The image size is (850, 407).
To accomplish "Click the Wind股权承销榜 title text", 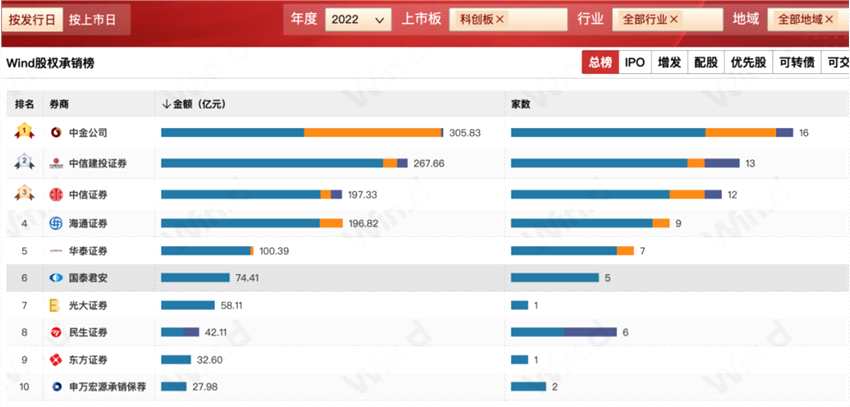I will pos(50,63).
